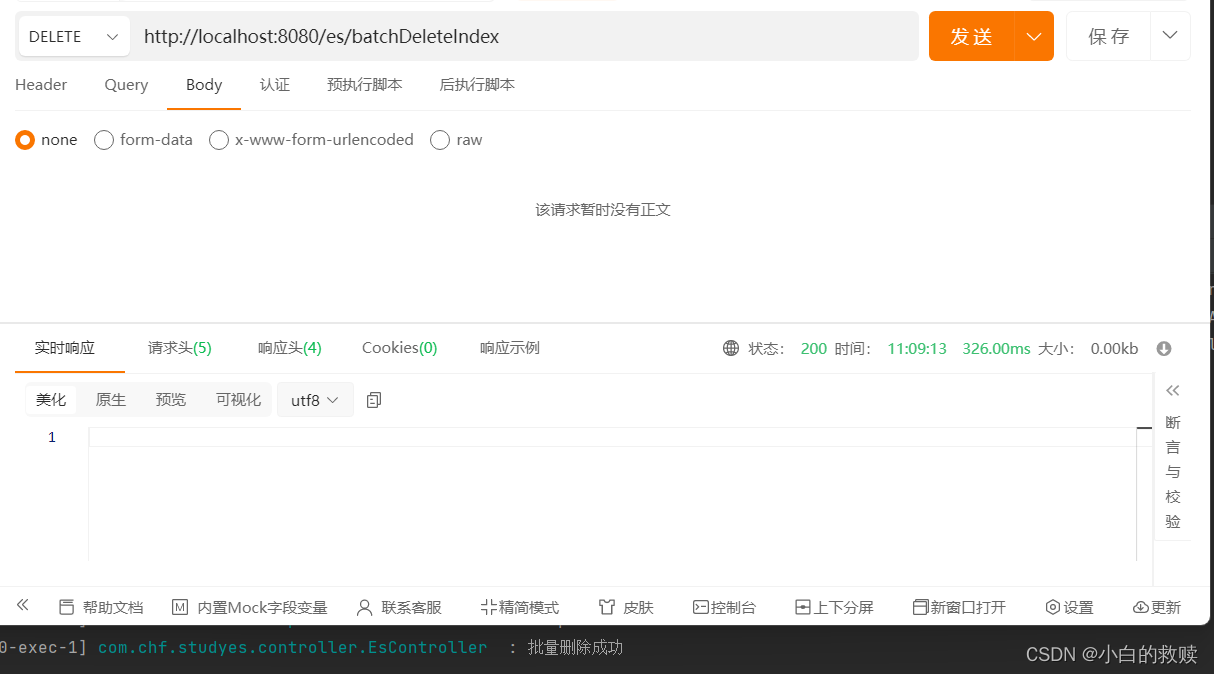Viewport: 1214px width, 674px height.
Task: Click the download response icon
Action: pyautogui.click(x=1163, y=349)
